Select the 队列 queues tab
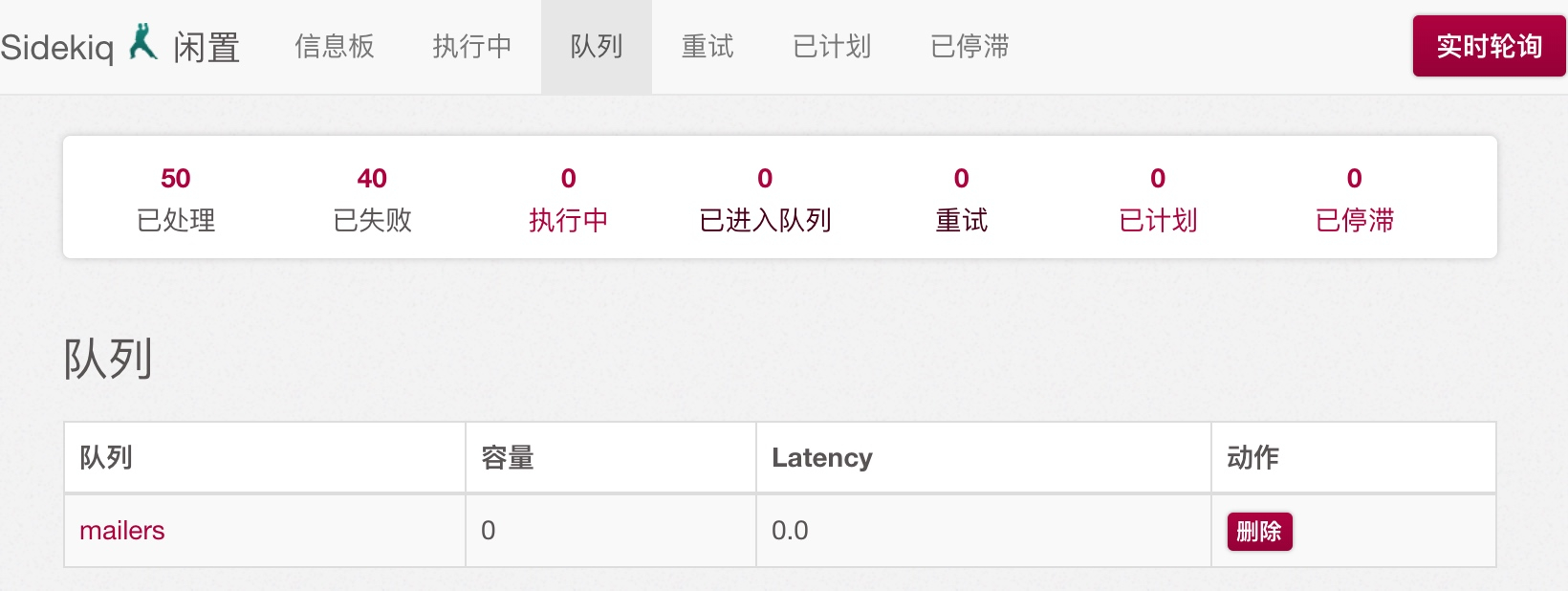 tap(597, 46)
